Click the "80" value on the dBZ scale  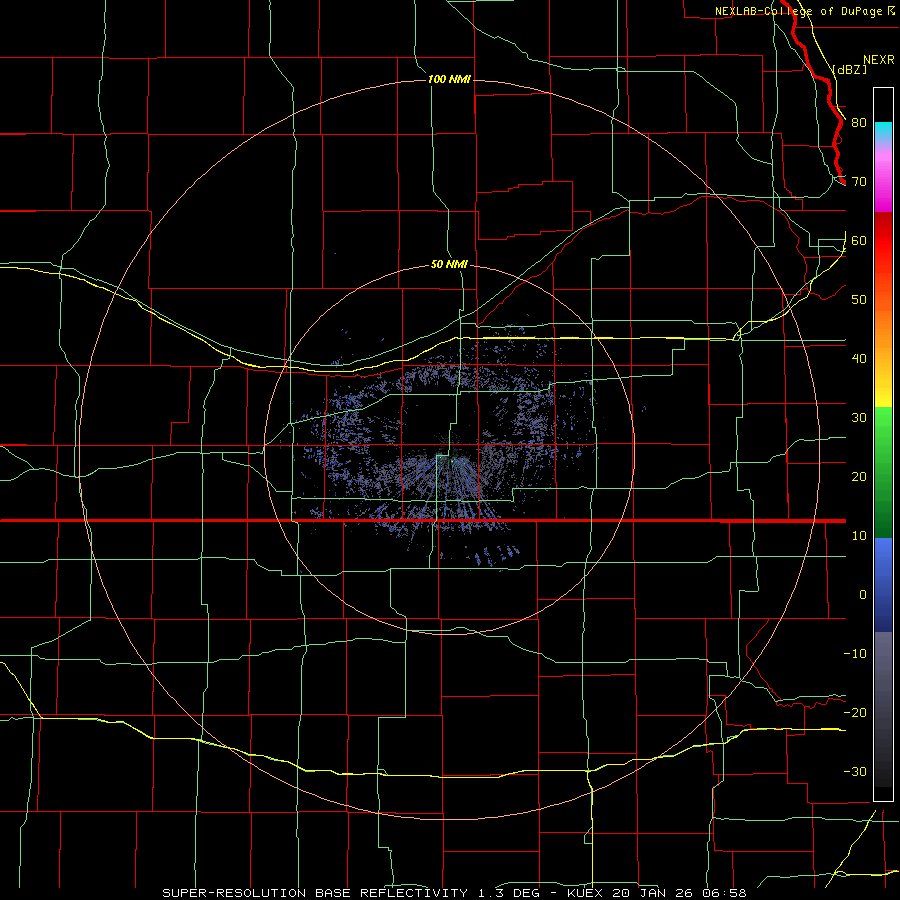tap(859, 123)
